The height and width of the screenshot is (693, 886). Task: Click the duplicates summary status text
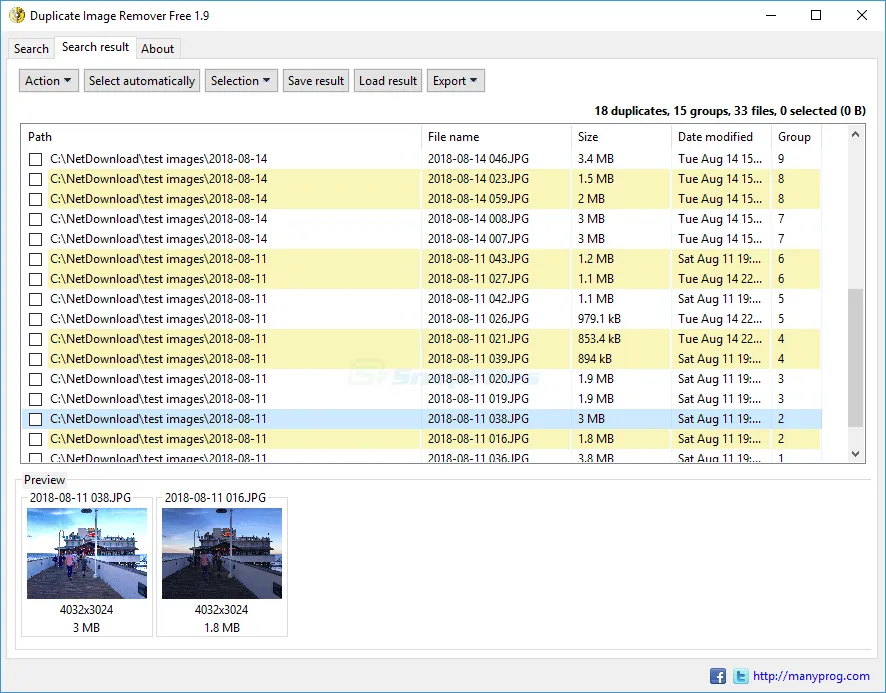[x=729, y=111]
